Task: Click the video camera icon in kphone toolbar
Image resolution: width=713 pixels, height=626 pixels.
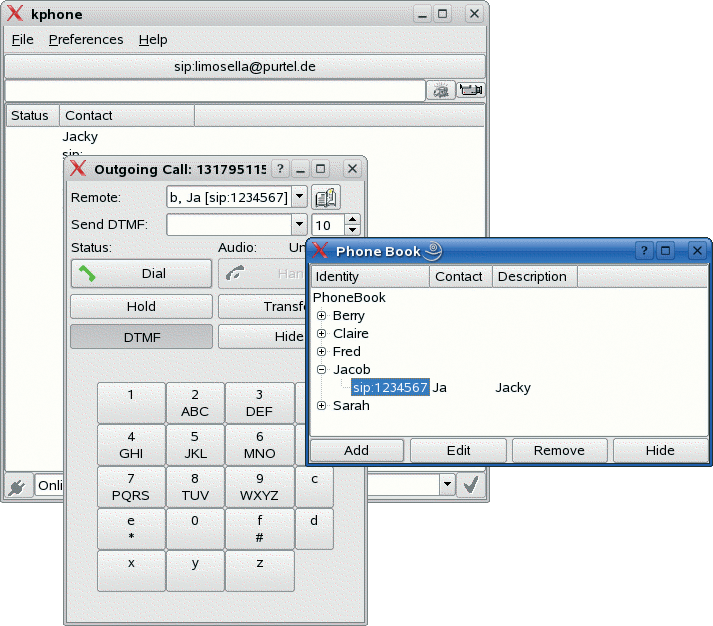Action: pyautogui.click(x=471, y=90)
